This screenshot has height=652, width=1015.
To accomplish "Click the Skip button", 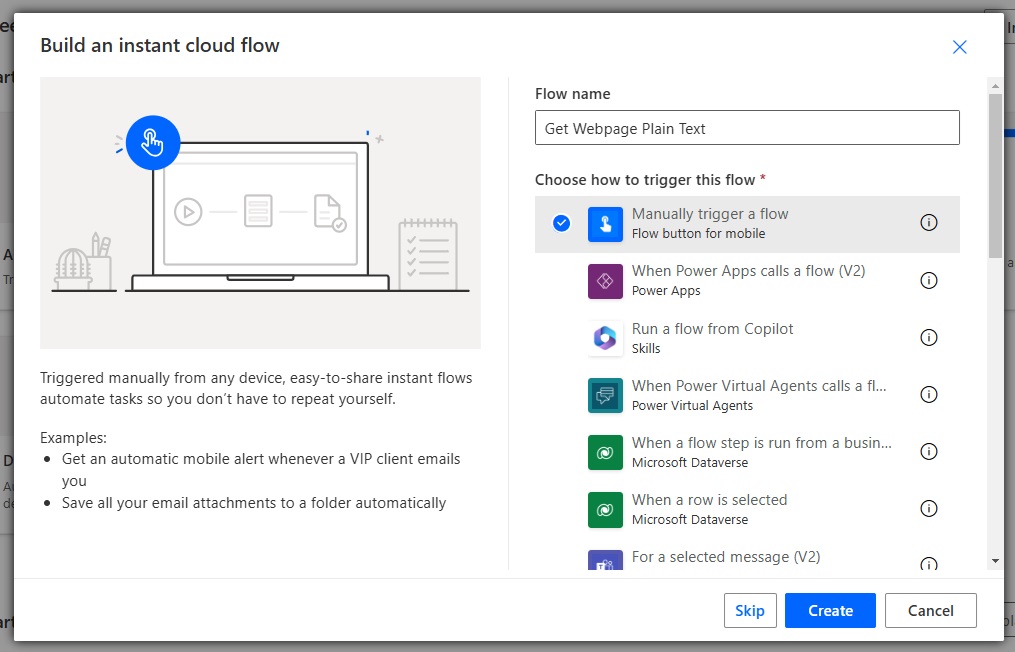I will pos(750,610).
